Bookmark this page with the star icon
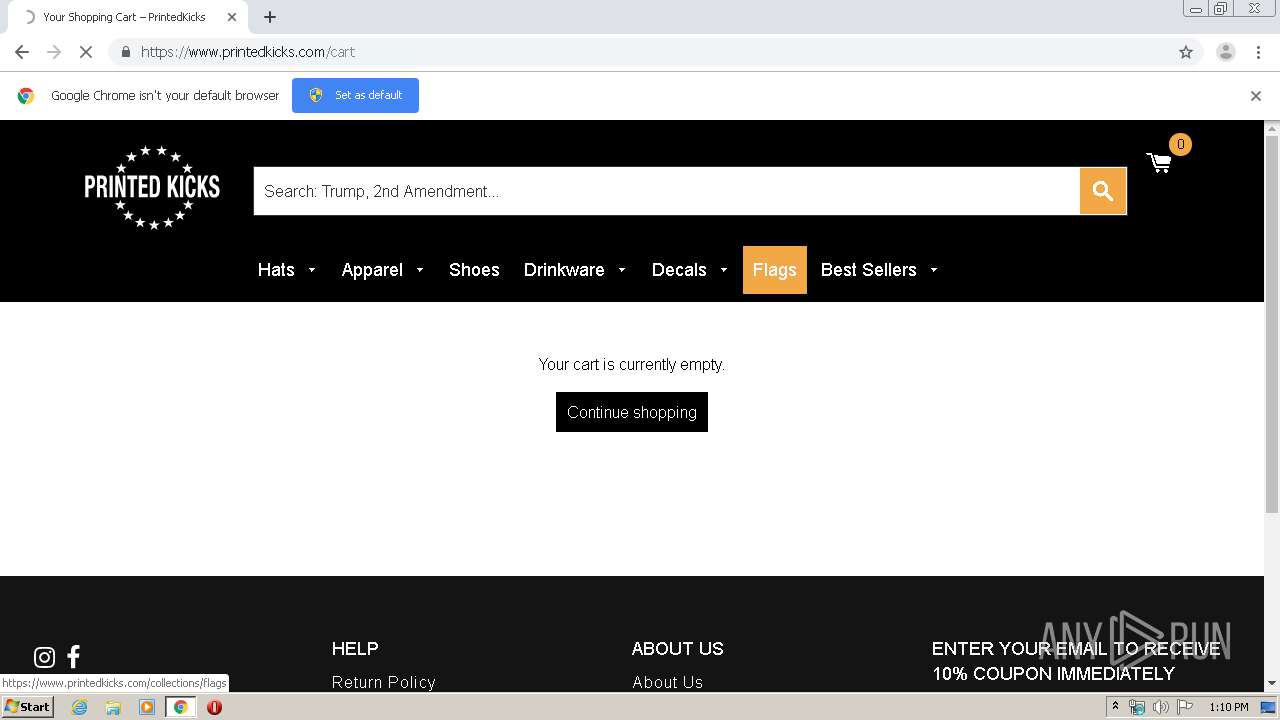Screen dimensions: 1280x720 [x=1186, y=52]
